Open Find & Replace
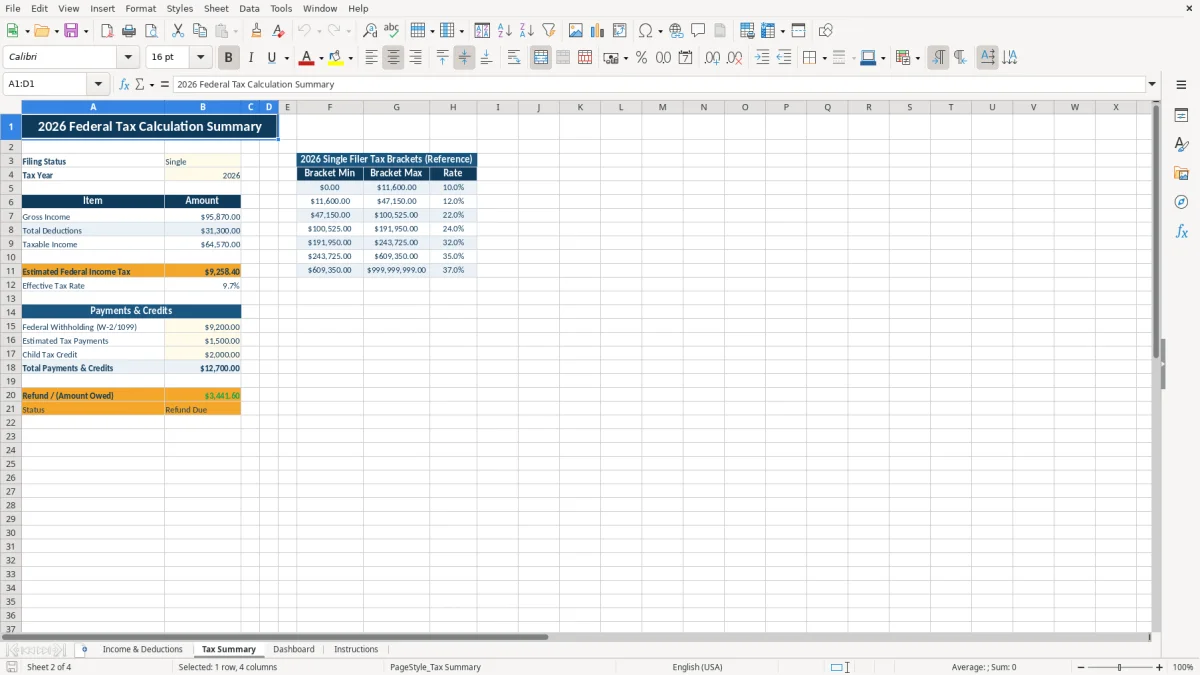1200x675 pixels. point(369,31)
